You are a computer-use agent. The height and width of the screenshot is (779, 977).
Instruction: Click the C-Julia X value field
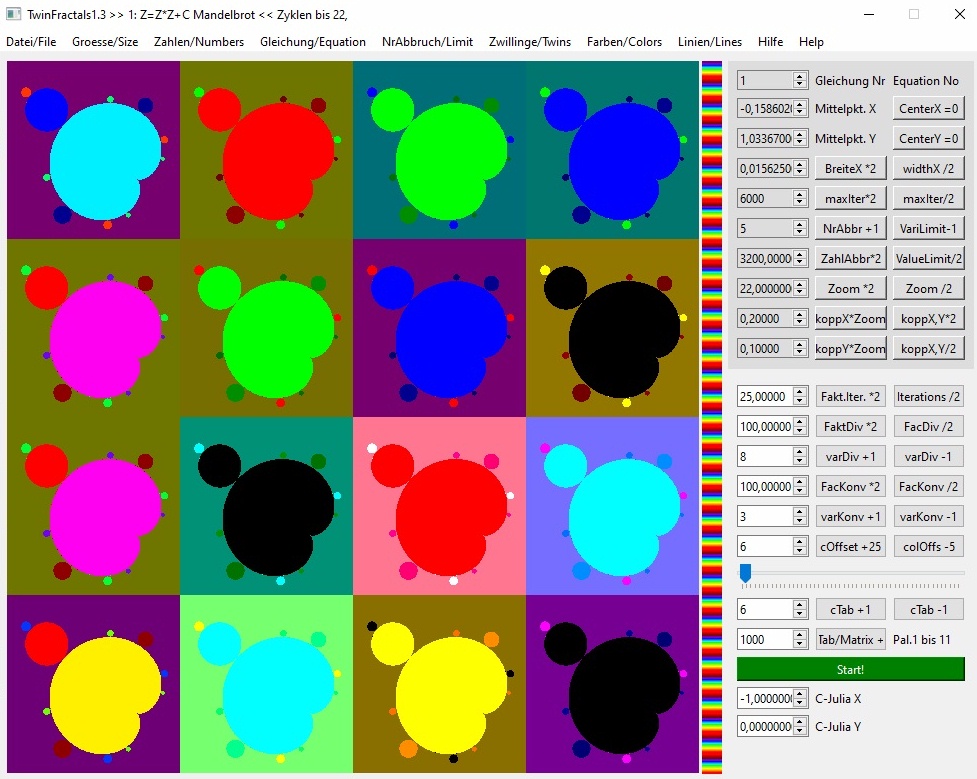pos(773,699)
